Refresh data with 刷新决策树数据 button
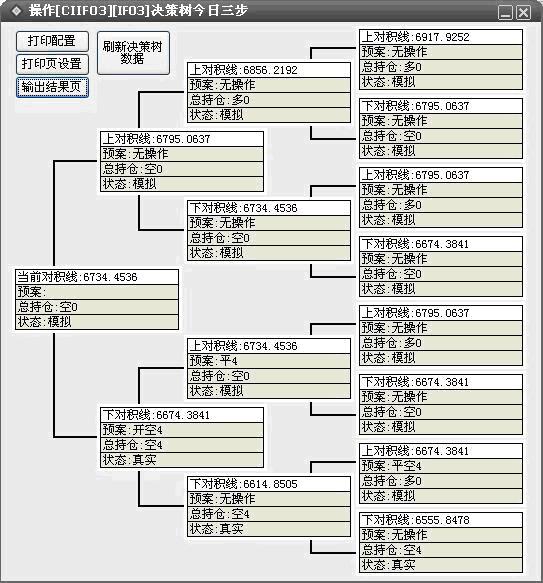The width and height of the screenshot is (543, 583). (133, 53)
